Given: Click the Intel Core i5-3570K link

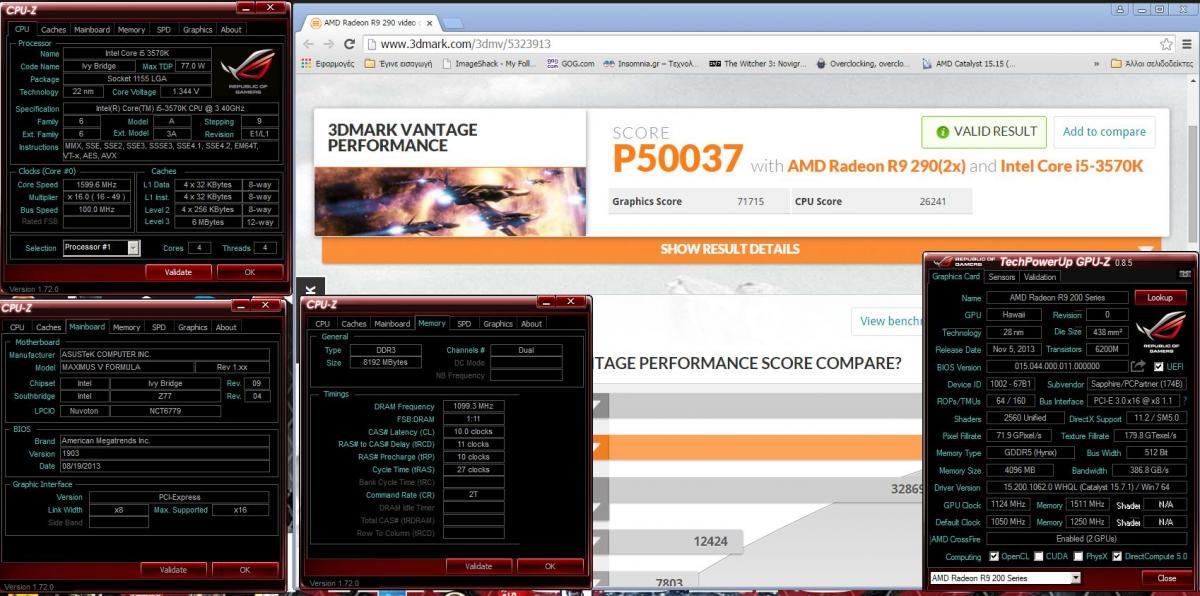Looking at the screenshot, I should [x=1071, y=165].
